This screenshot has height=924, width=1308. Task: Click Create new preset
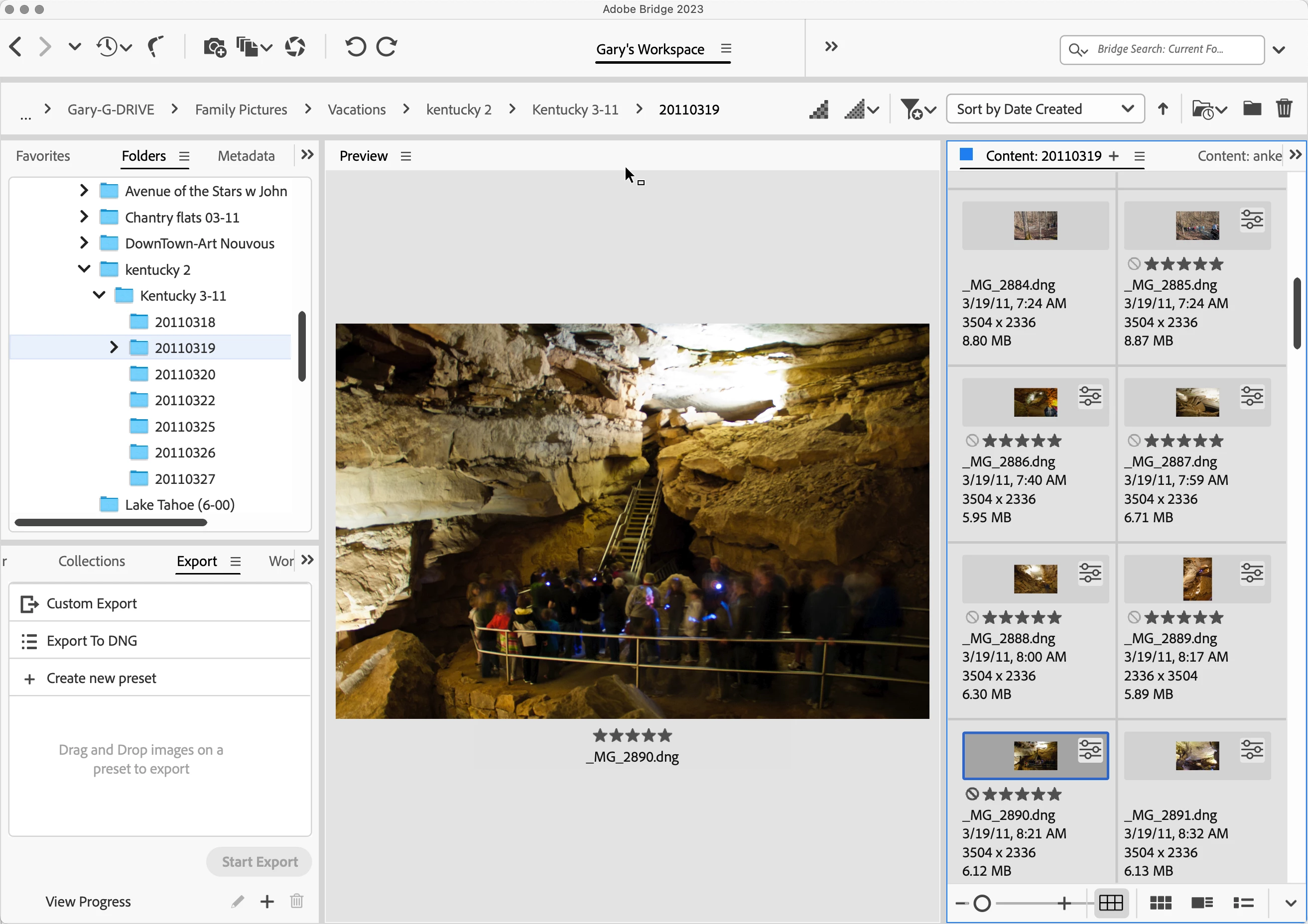[101, 678]
